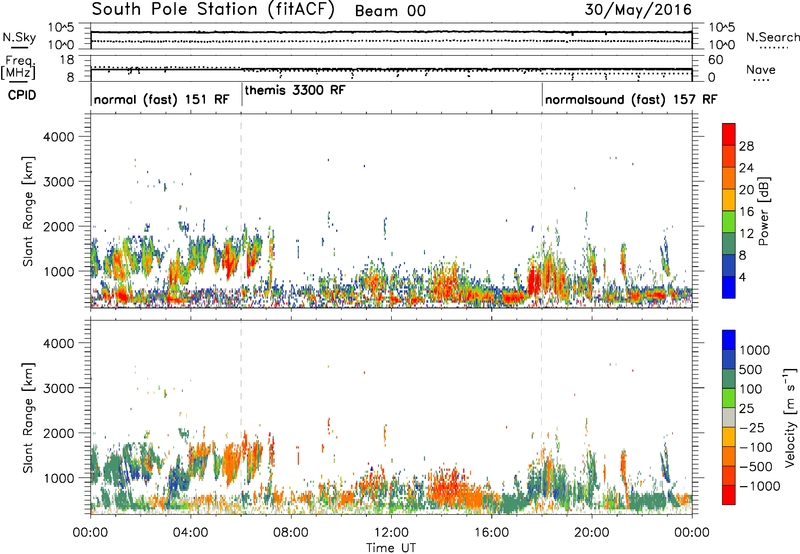Click the date "30/May/2016"
Image resolution: width=800 pixels, height=554 pixels.
638,9
